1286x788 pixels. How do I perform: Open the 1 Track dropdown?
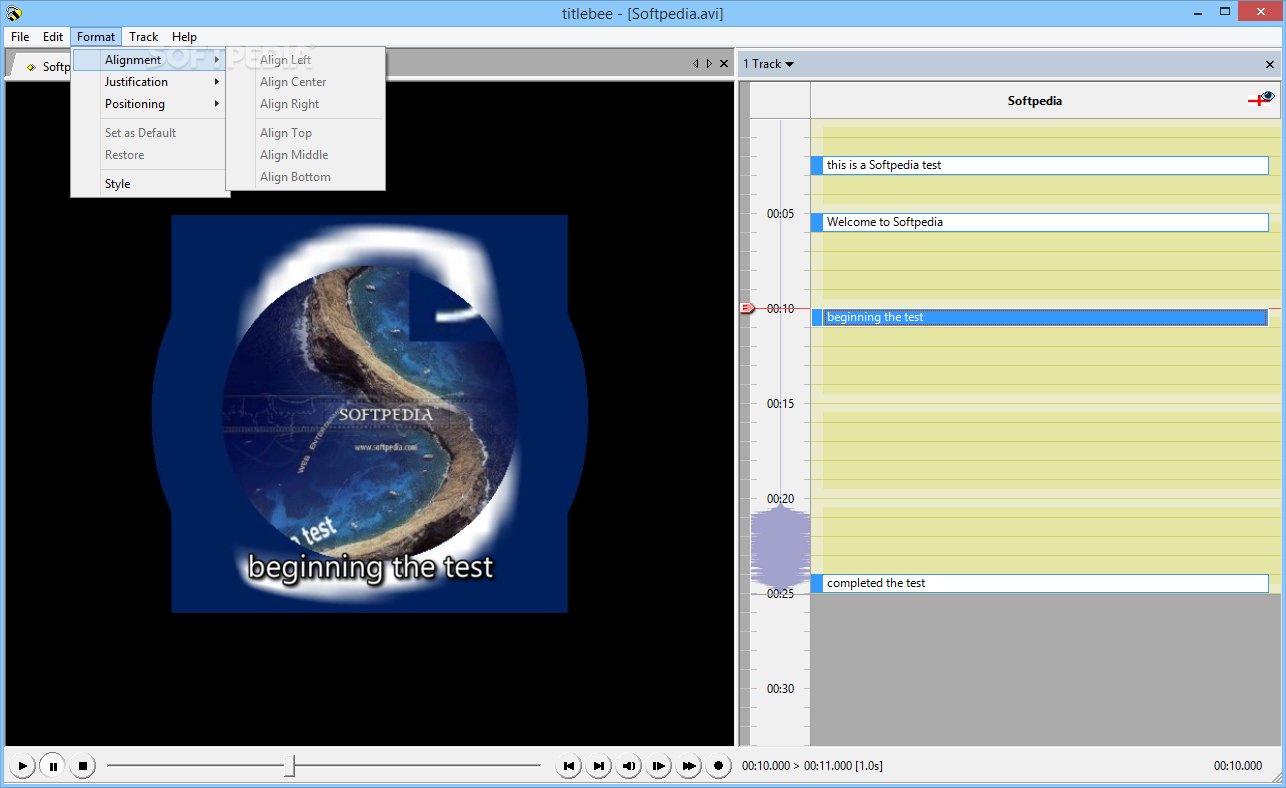(768, 64)
